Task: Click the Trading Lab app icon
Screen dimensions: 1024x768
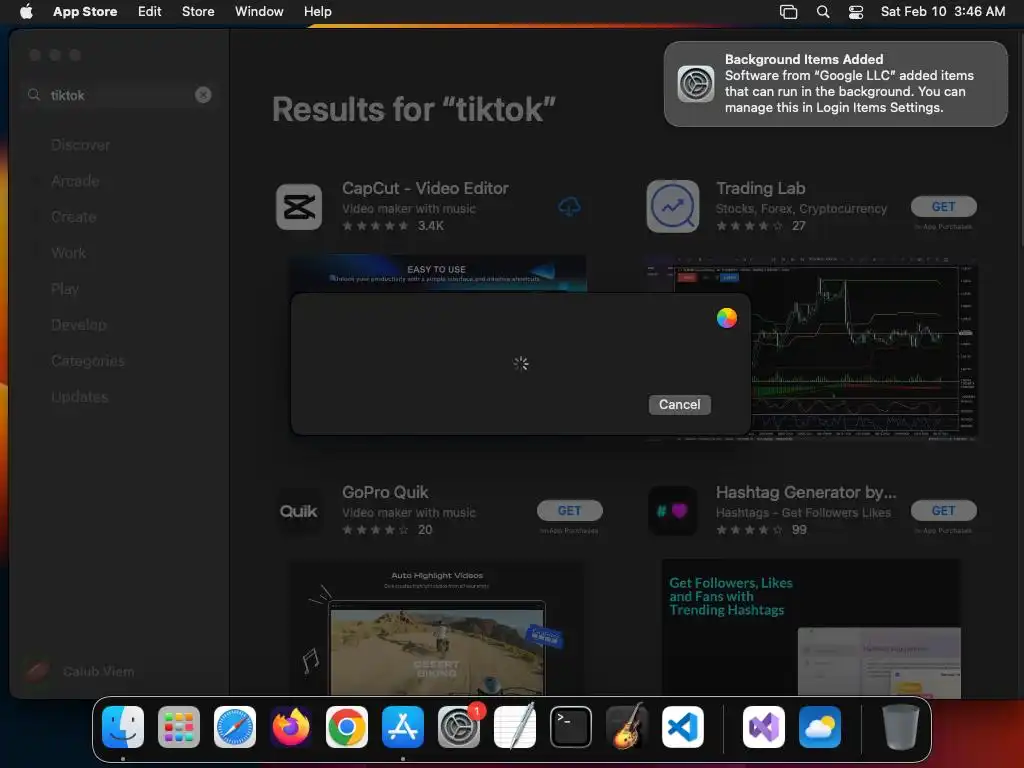Action: point(673,207)
